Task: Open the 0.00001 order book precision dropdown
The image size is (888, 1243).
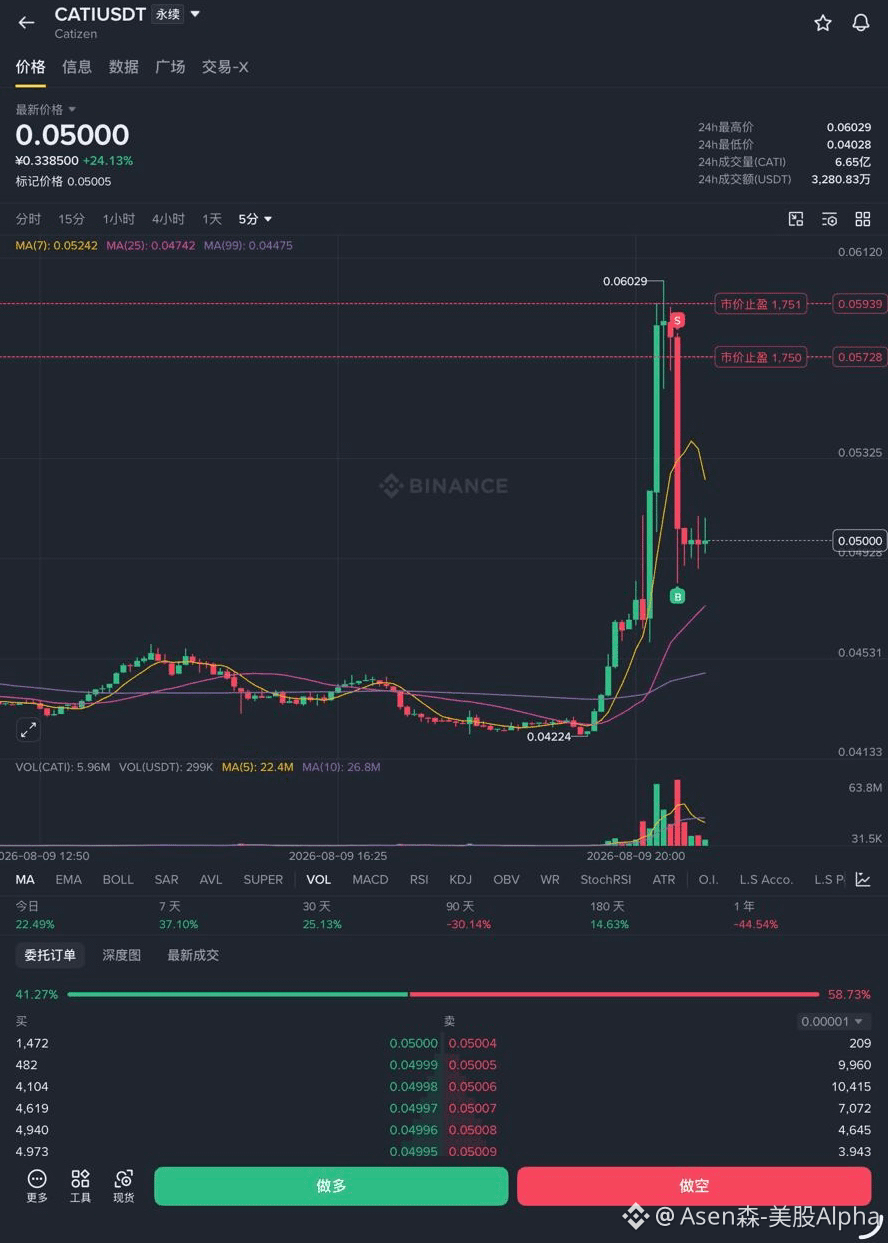Action: coord(834,1021)
